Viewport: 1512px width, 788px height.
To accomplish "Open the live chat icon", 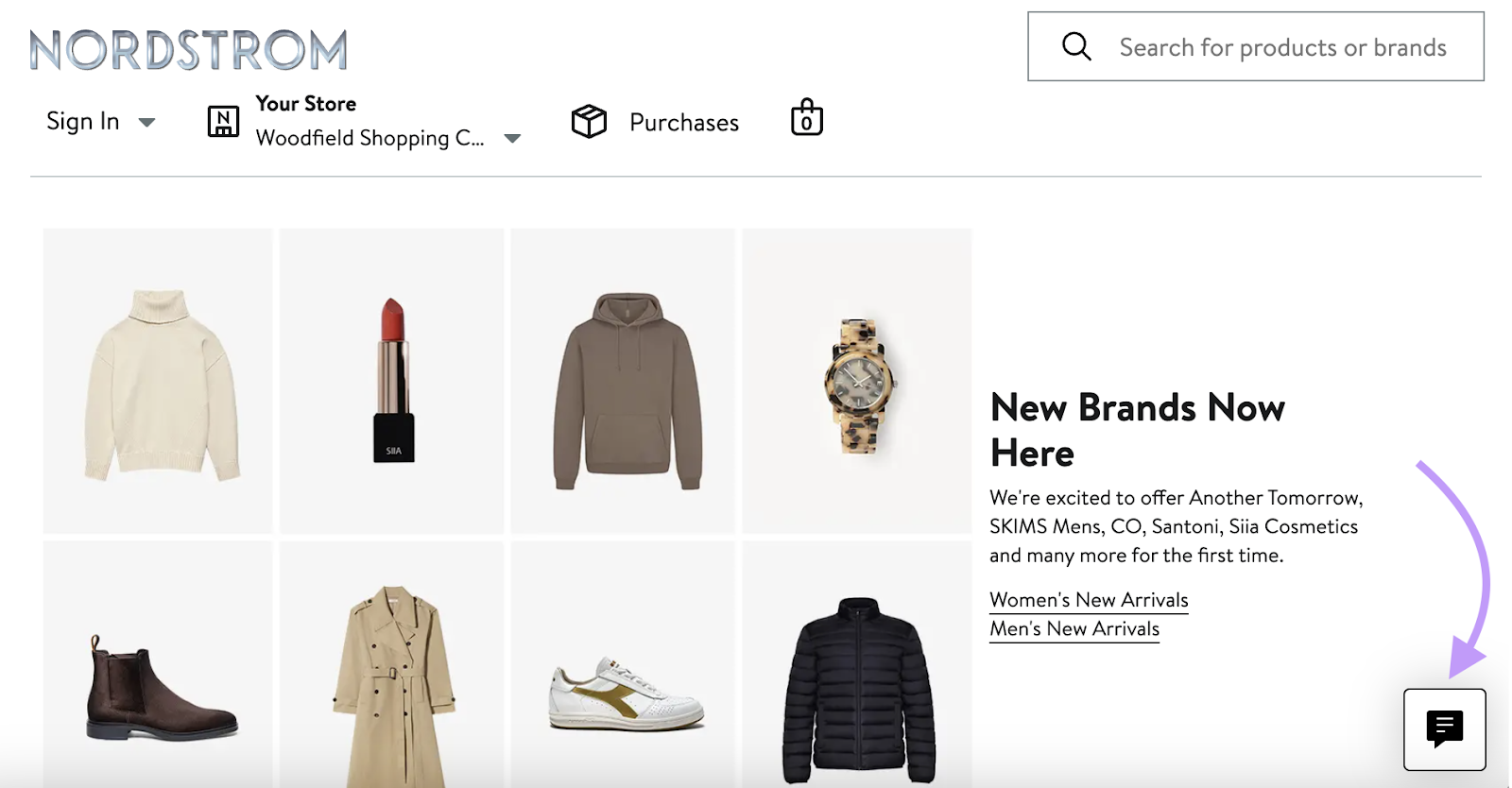I will coord(1444,729).
